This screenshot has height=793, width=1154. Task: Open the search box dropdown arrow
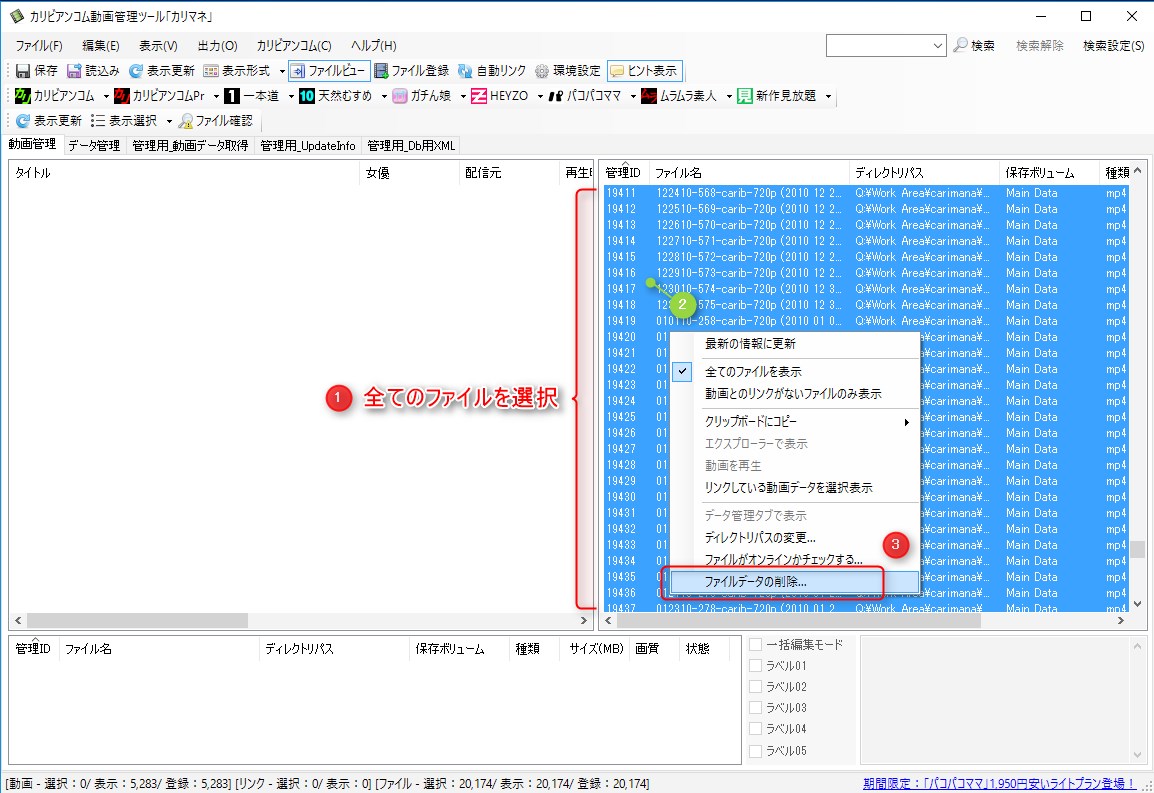coord(938,45)
